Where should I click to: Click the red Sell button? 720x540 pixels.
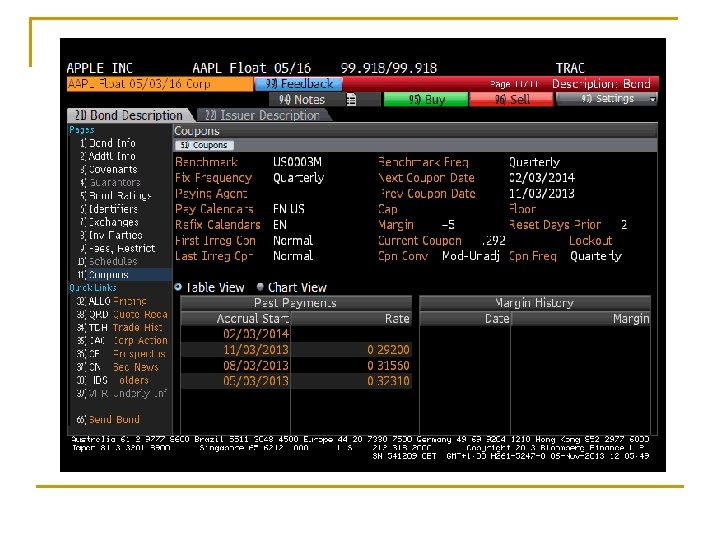coord(512,99)
